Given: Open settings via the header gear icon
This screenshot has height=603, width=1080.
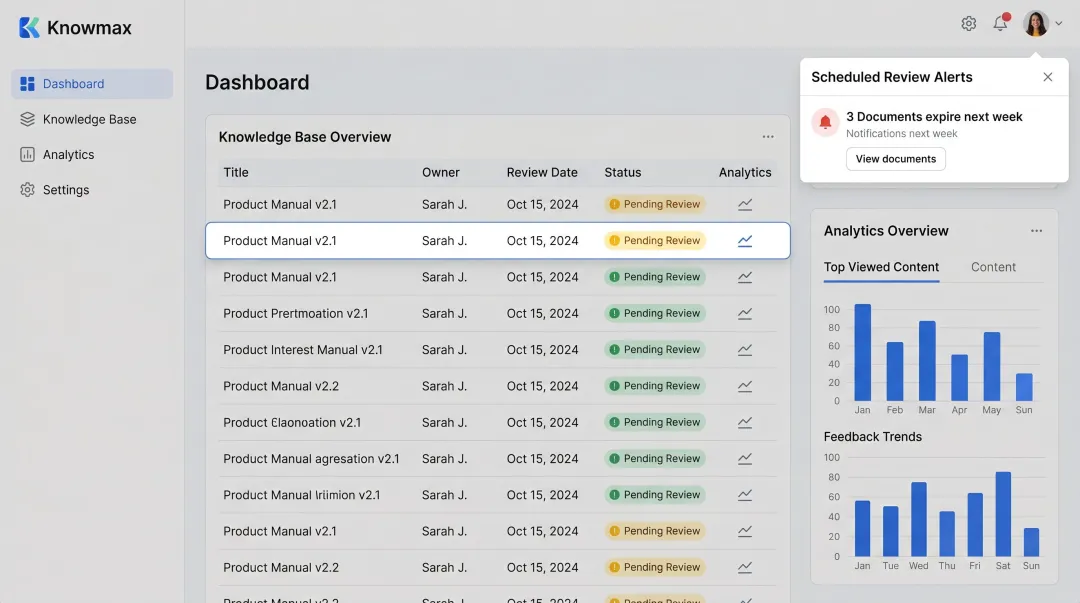Looking at the screenshot, I should click(x=968, y=23).
